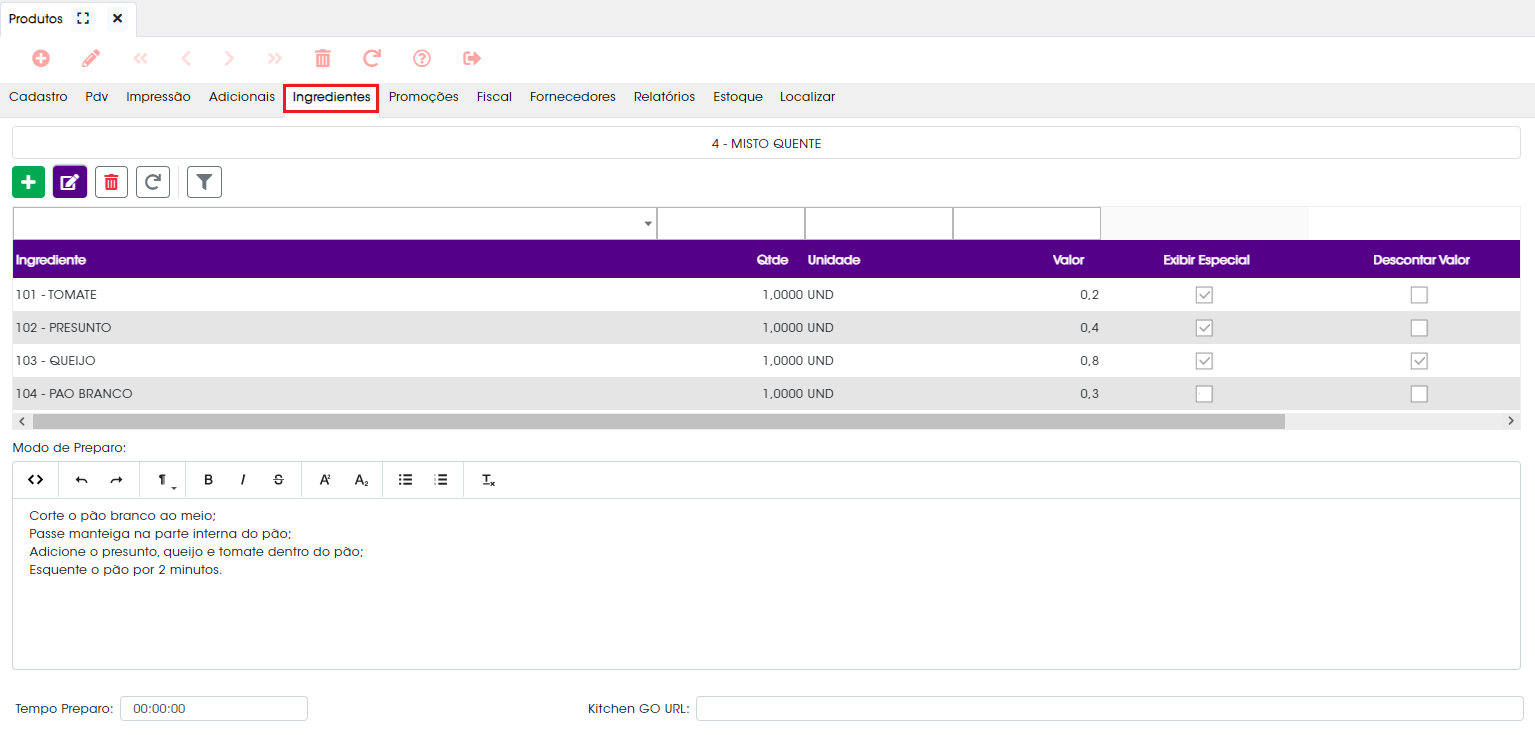Screen dimensions: 1535x735
Task: Click the top toolbar trash delete icon
Action: tap(322, 59)
